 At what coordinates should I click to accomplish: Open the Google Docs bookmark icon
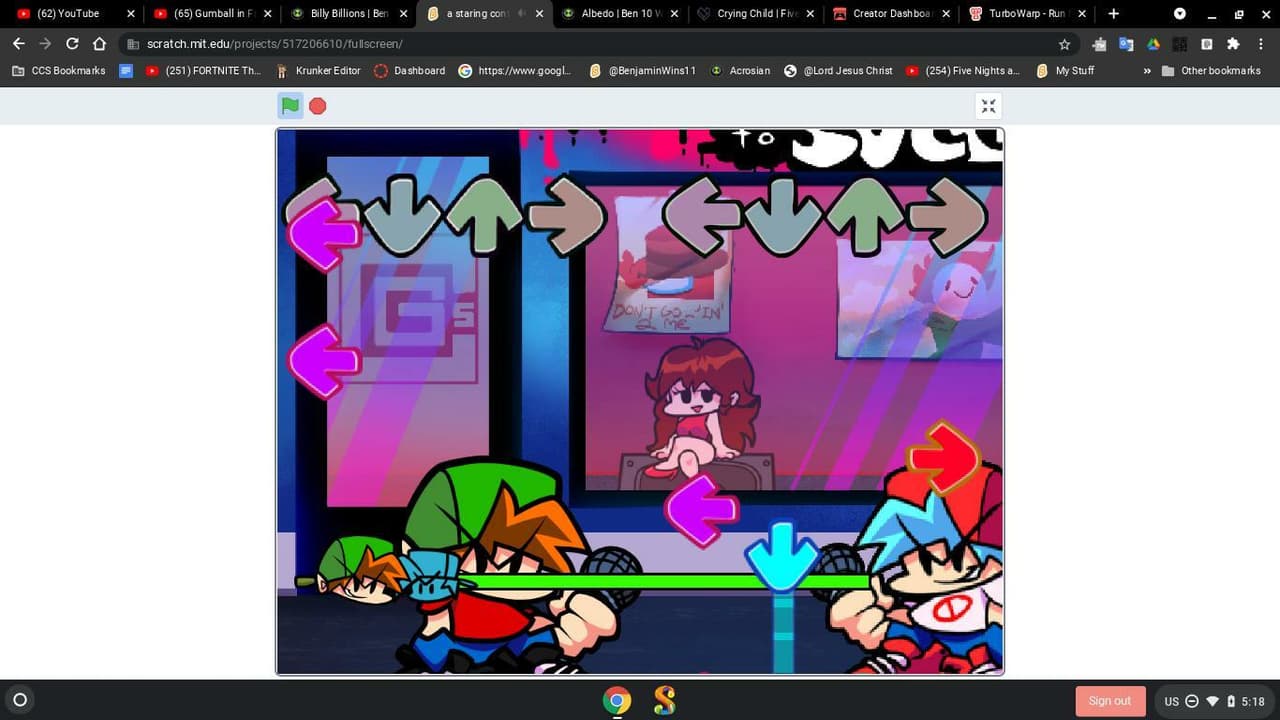click(126, 71)
